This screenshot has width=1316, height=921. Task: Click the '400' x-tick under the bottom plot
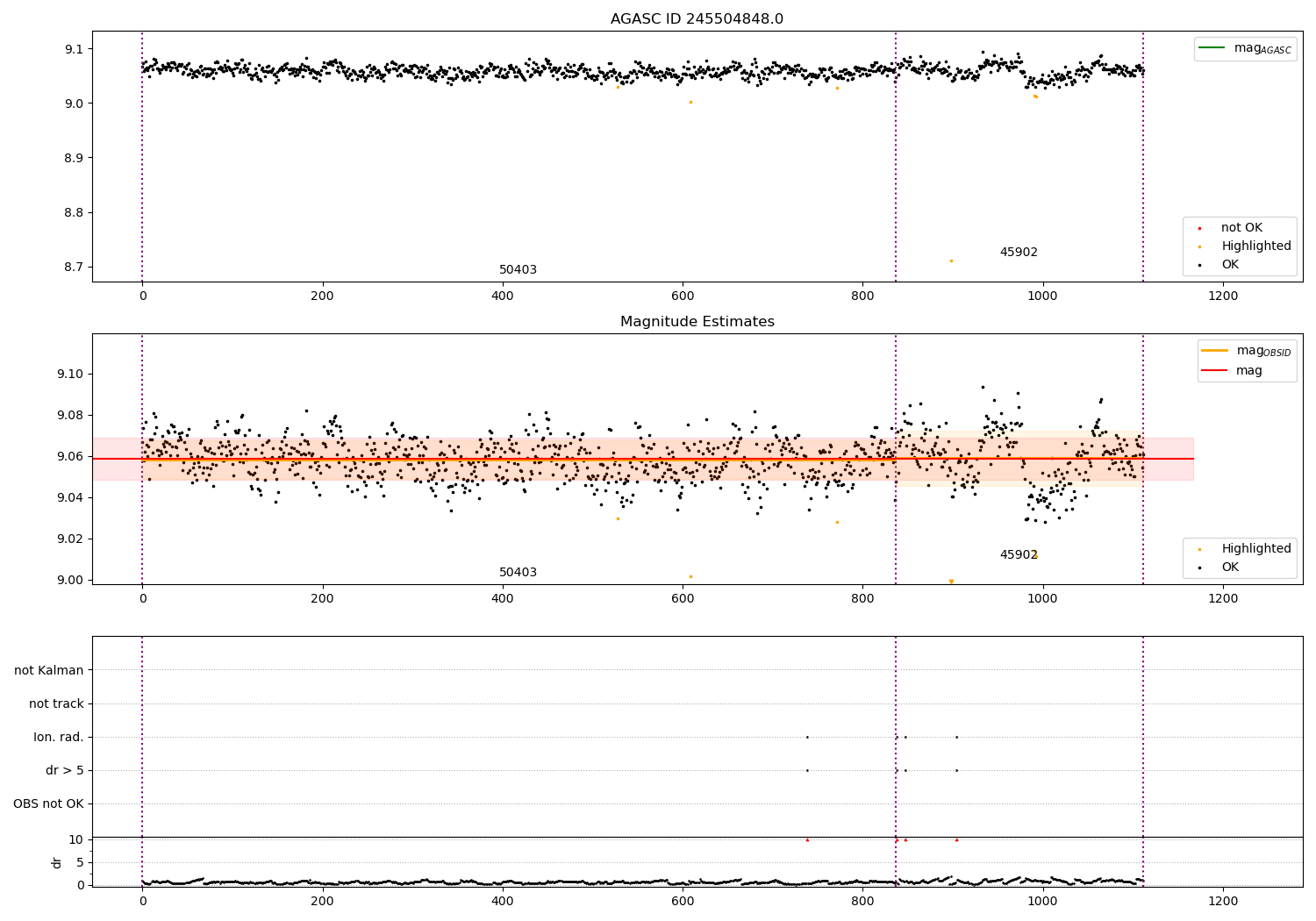point(503,901)
